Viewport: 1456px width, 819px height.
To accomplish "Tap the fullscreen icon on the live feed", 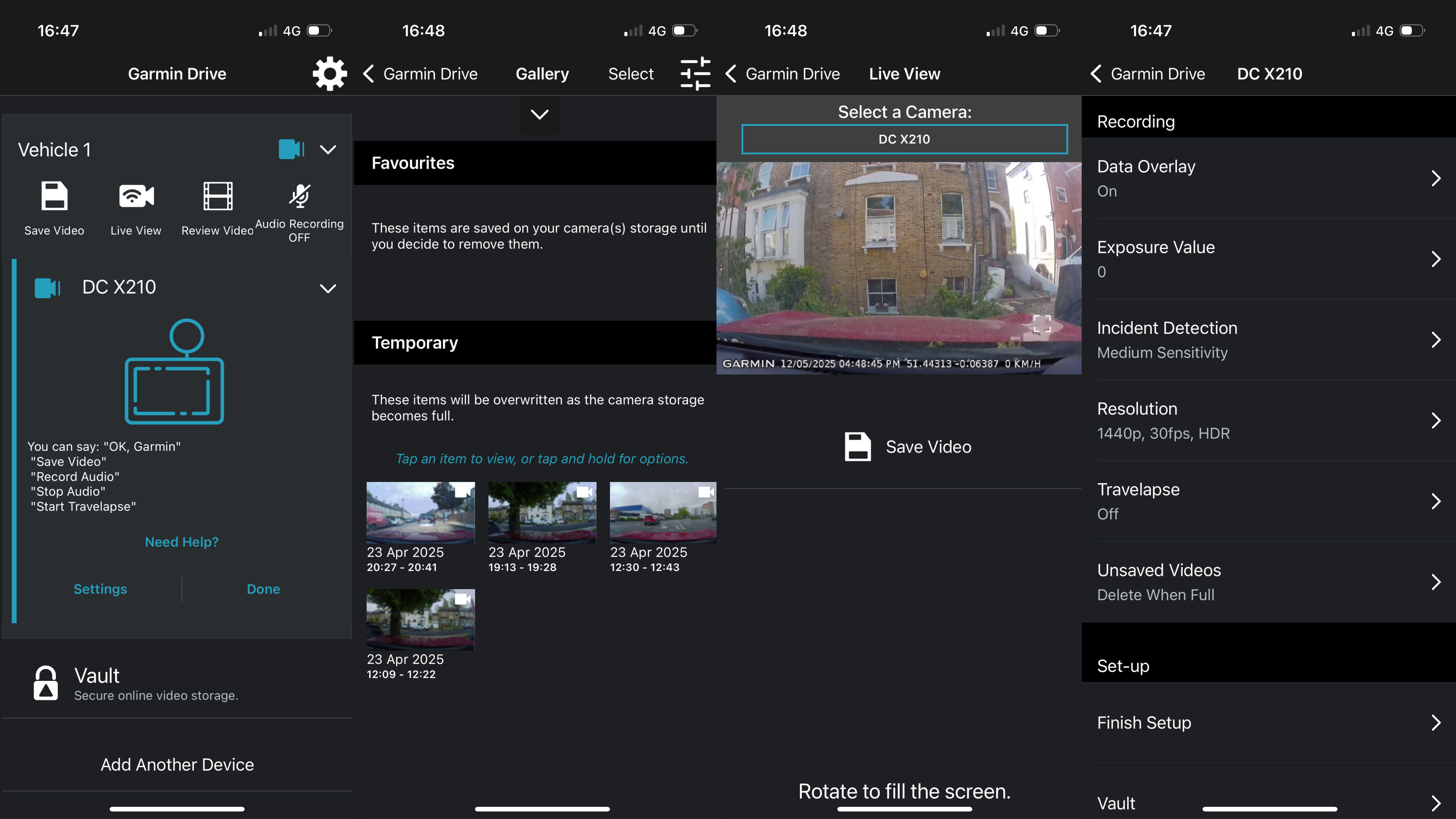I will [1042, 325].
